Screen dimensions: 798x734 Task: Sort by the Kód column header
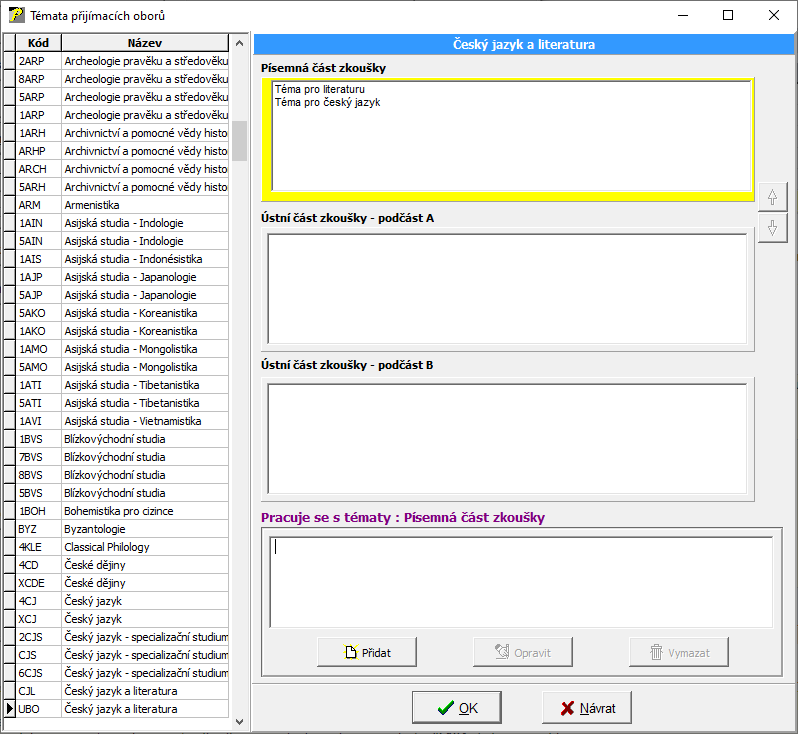[x=38, y=43]
